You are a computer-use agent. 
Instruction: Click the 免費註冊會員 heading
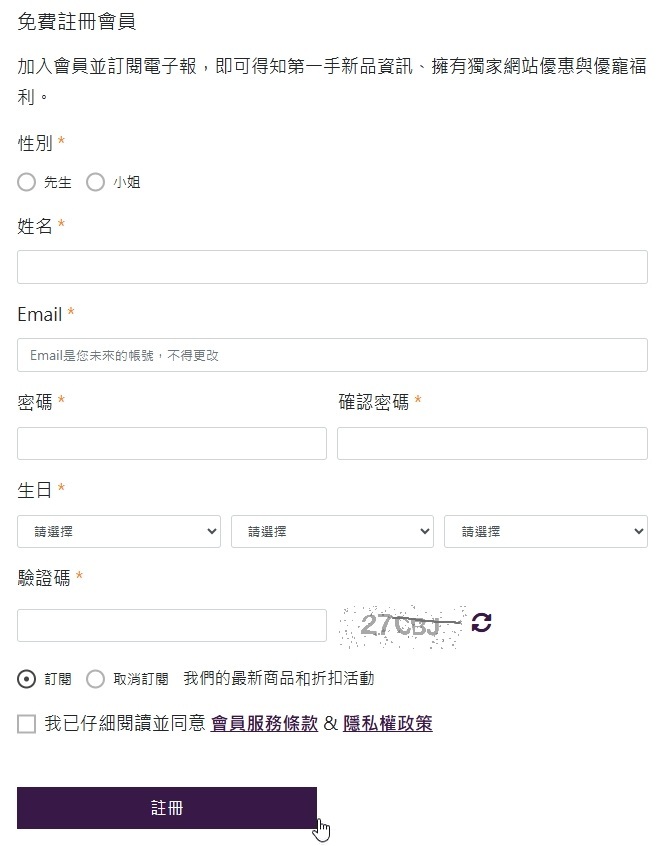(x=77, y=21)
